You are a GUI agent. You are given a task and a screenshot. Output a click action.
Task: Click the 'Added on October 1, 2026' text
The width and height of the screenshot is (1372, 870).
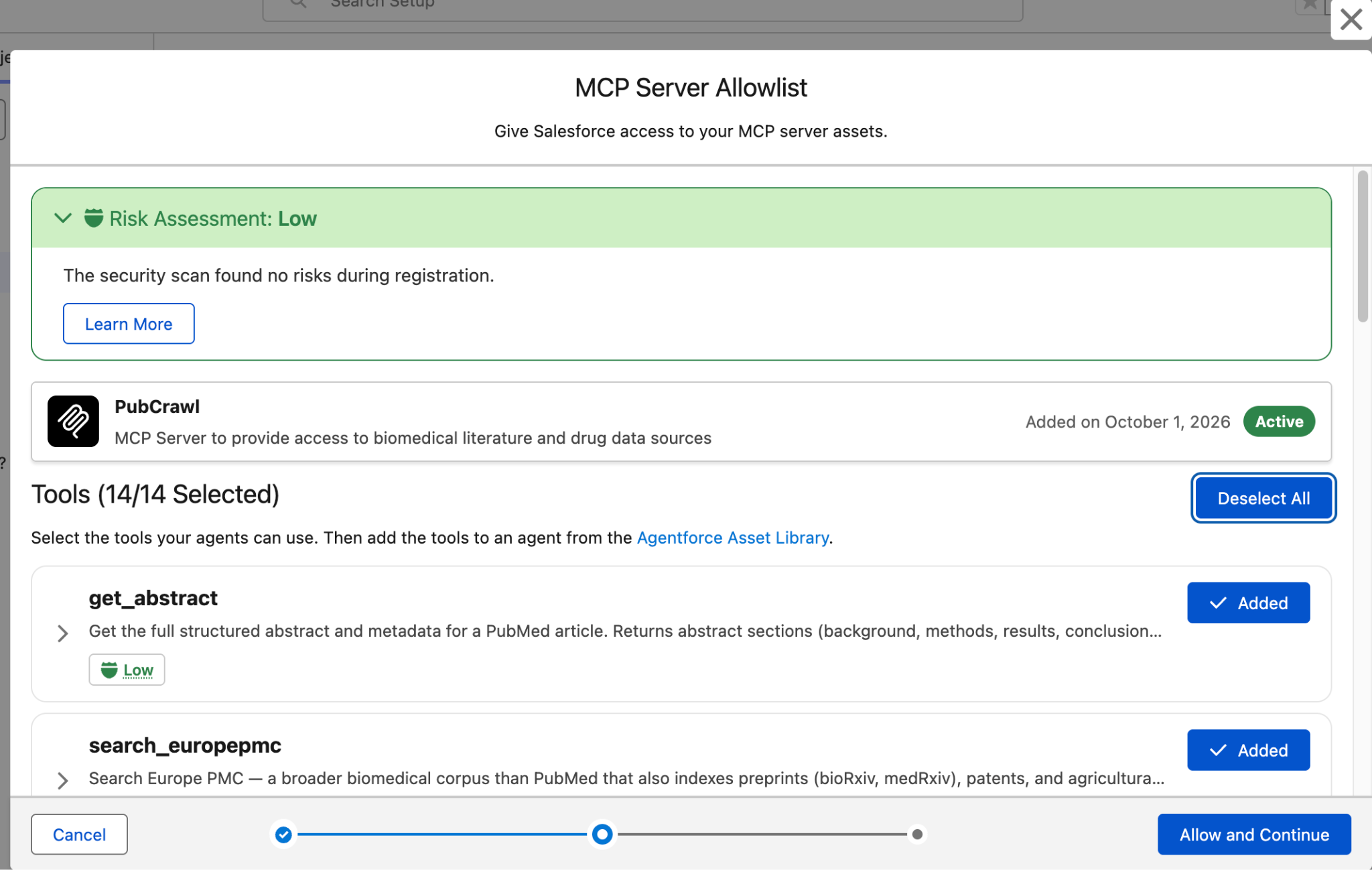[x=1127, y=422]
